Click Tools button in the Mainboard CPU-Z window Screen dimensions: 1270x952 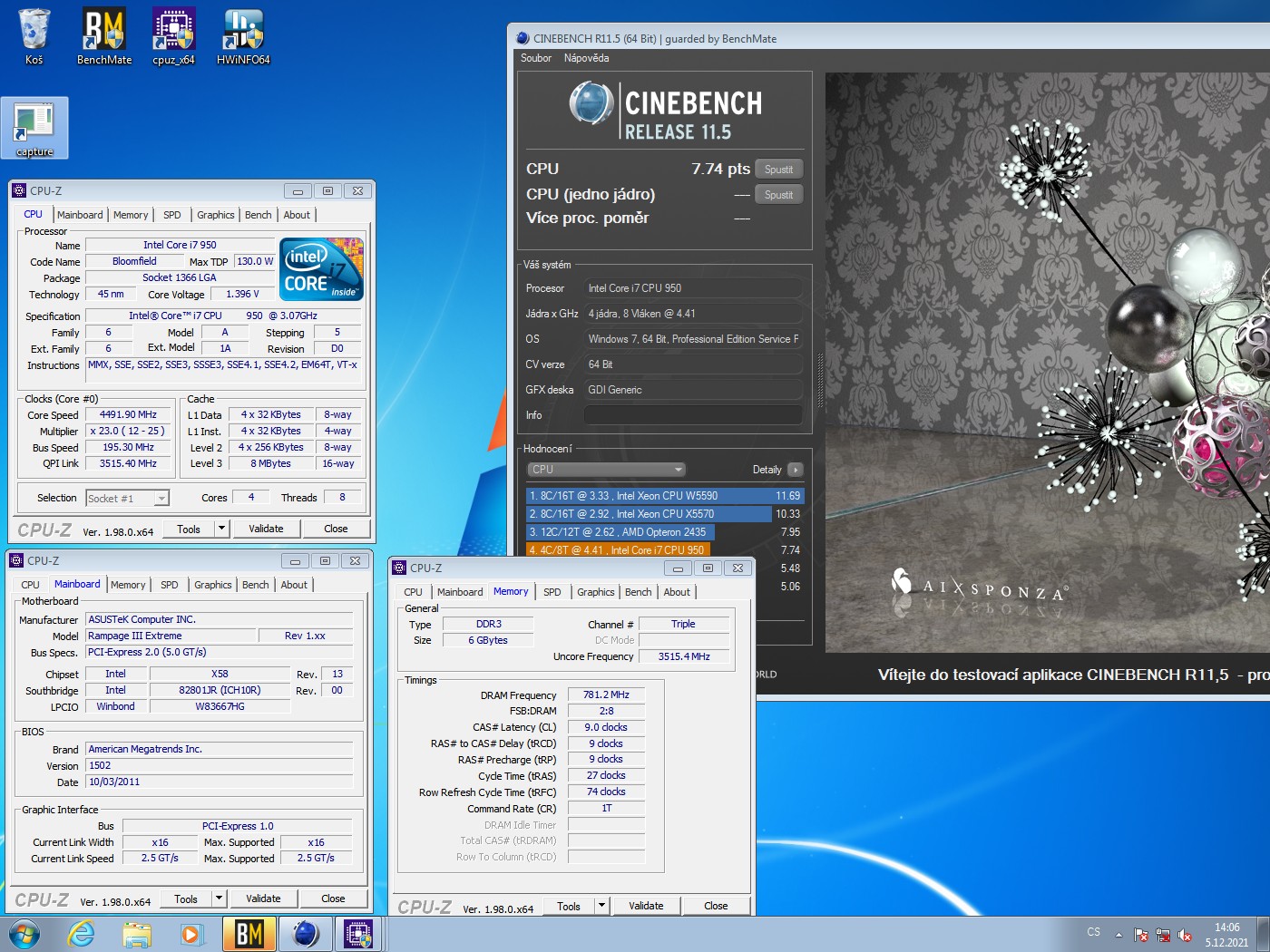tap(186, 899)
